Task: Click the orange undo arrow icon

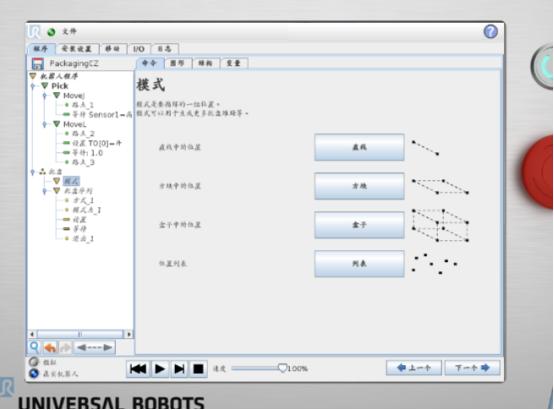Action: point(50,348)
